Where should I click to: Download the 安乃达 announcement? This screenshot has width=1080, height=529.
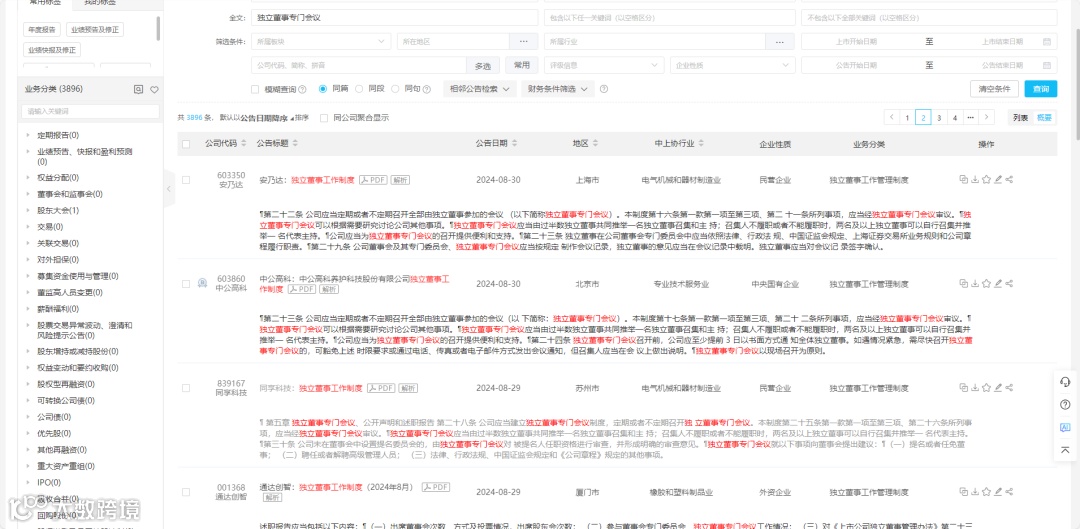coord(975,180)
